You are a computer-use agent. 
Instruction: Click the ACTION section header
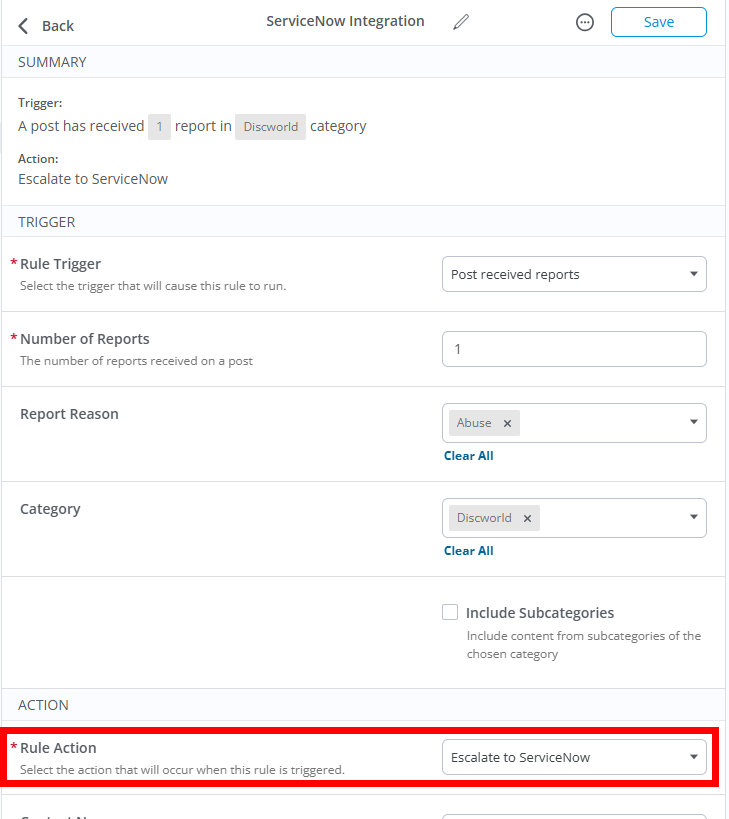coord(43,706)
